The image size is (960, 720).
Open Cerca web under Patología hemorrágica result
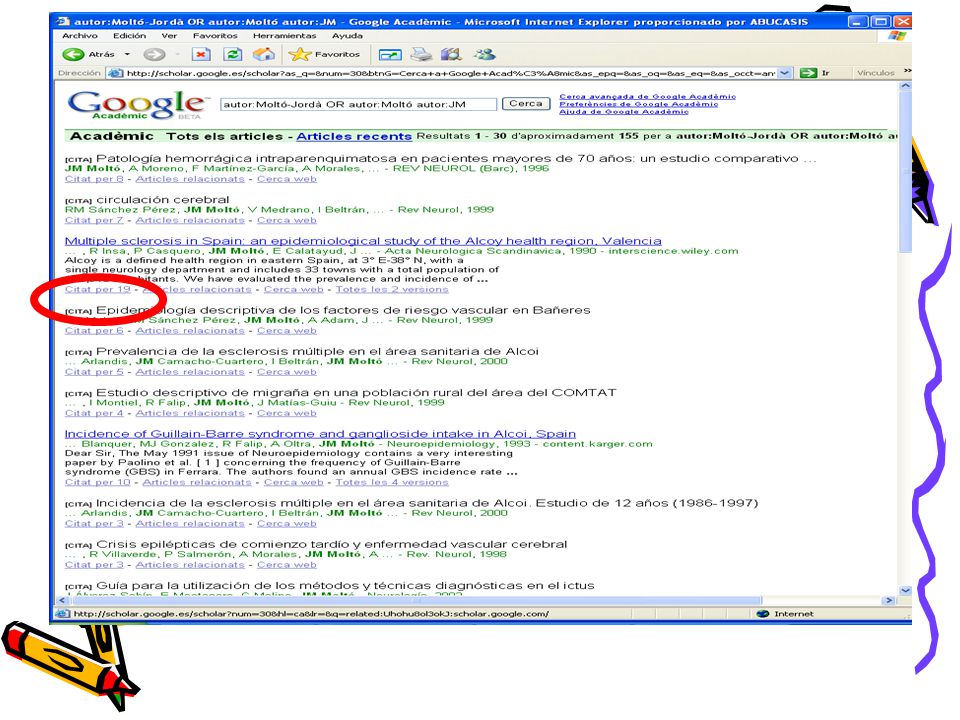287,179
